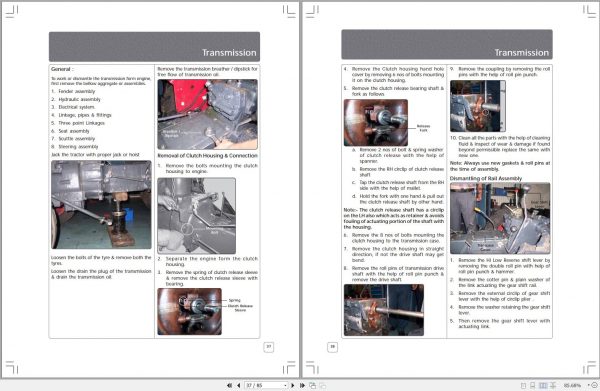The width and height of the screenshot is (600, 391).
Task: Switch to single page layout
Action: tap(523, 385)
